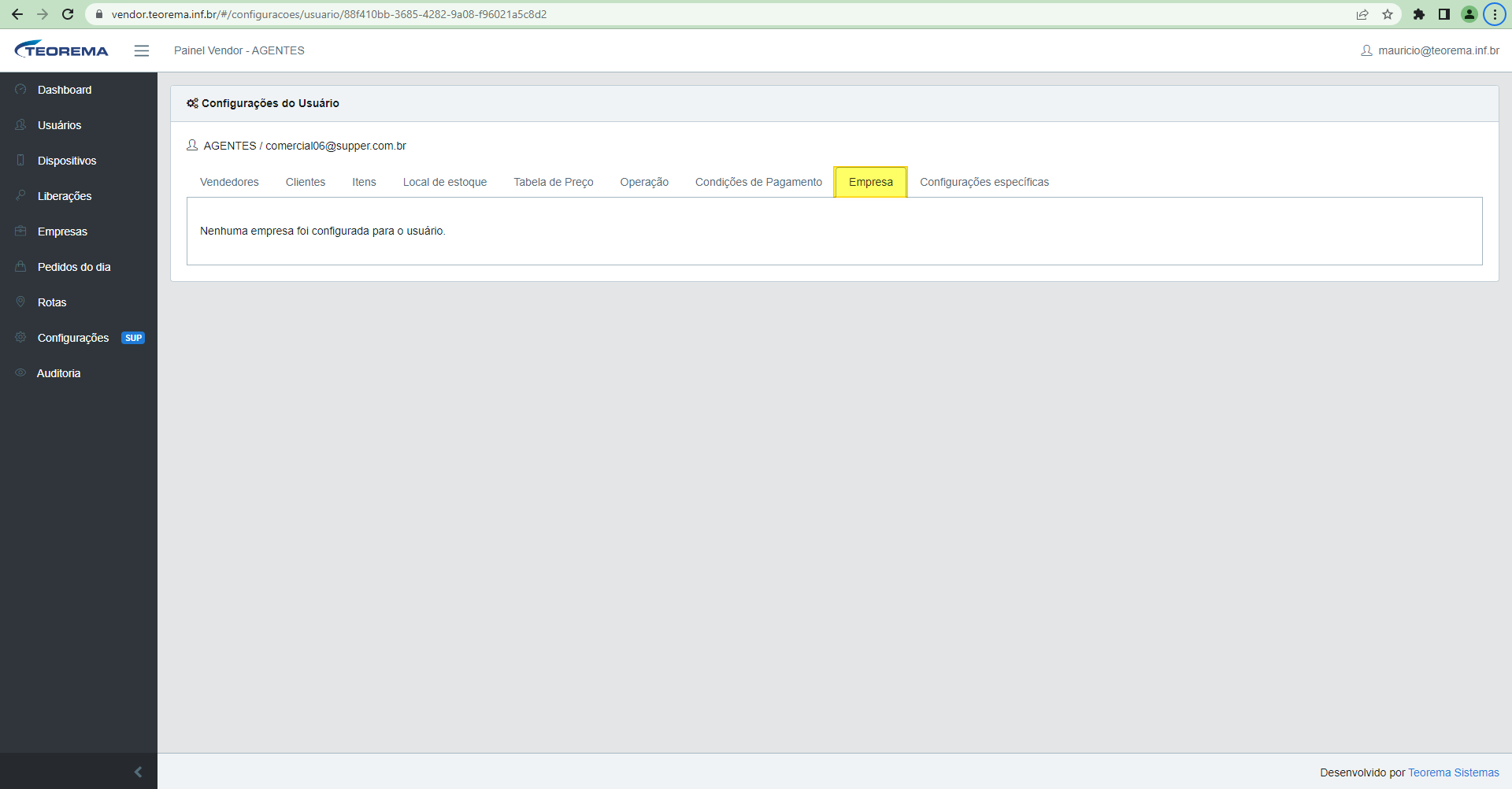Switch to the Operação tab
This screenshot has width=1512, height=789.
(644, 182)
